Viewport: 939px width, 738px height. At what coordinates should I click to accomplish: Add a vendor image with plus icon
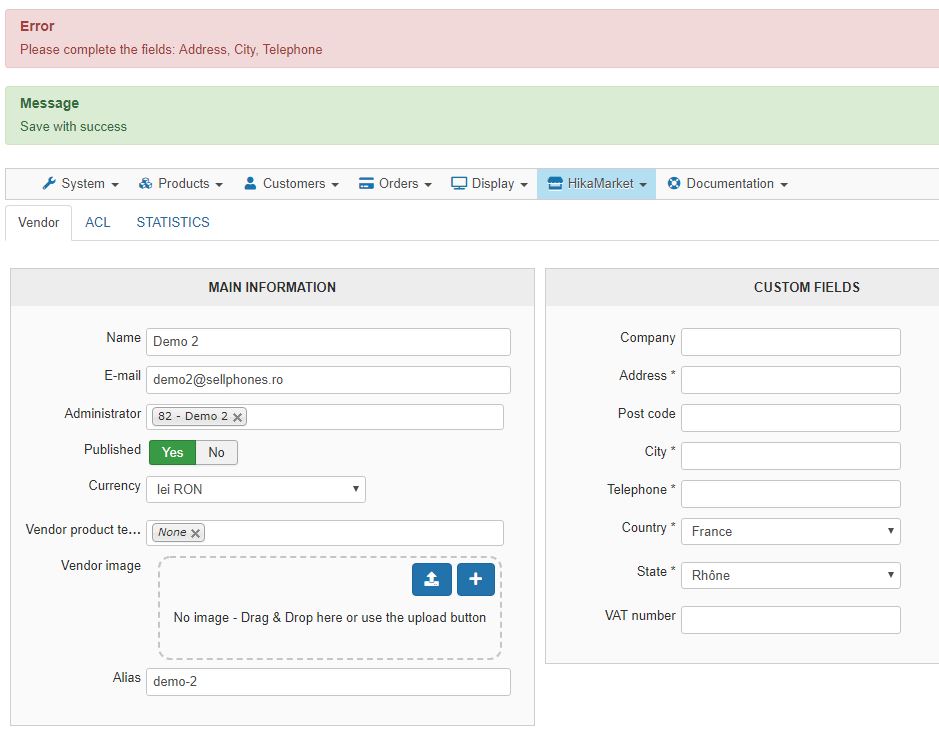coord(475,579)
